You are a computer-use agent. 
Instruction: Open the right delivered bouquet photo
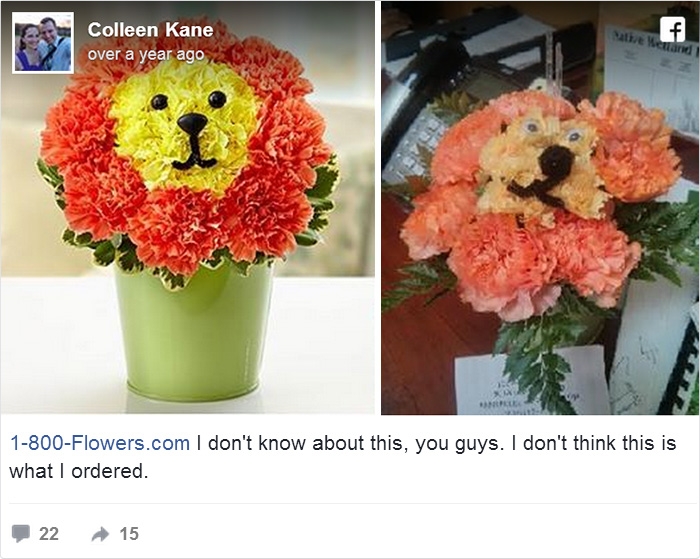click(x=540, y=210)
